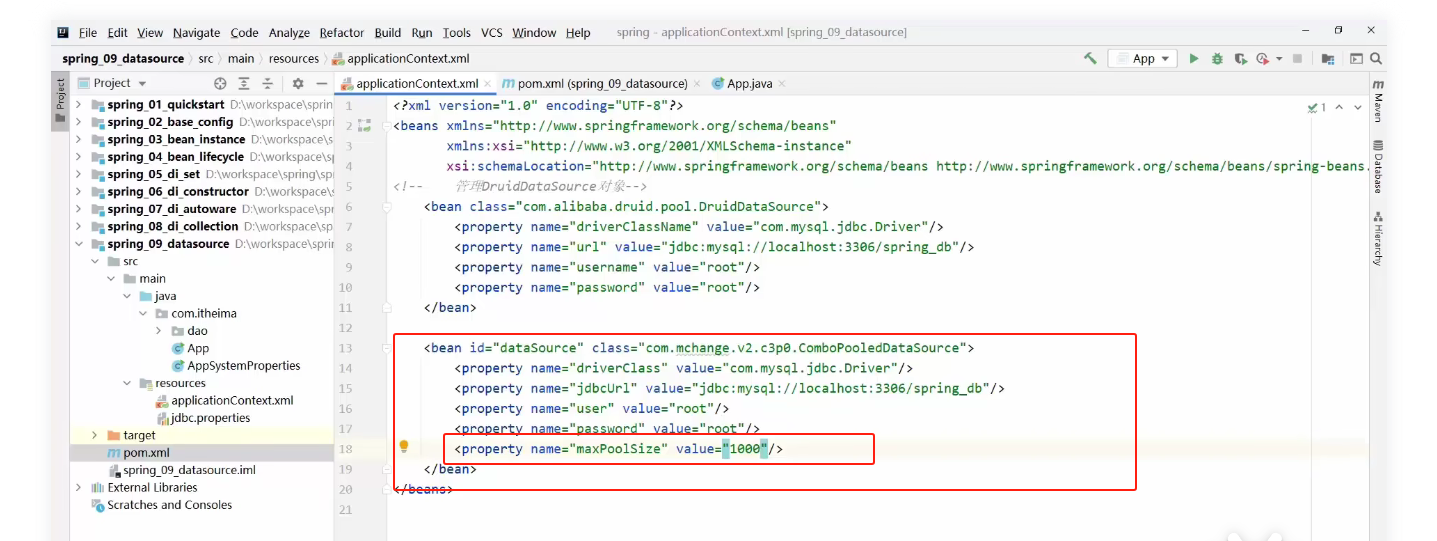Click the Spring bean gutter icon on line 2
This screenshot has width=1437, height=541.
pos(364,126)
